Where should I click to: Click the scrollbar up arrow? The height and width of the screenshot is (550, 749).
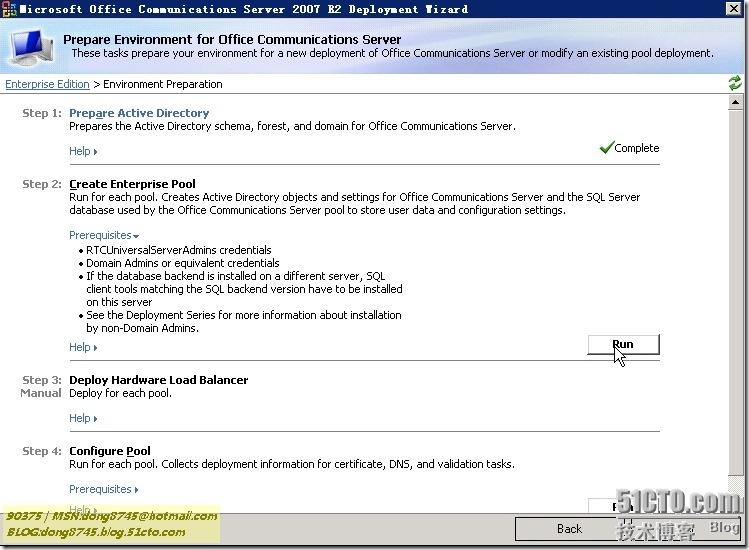(x=735, y=102)
